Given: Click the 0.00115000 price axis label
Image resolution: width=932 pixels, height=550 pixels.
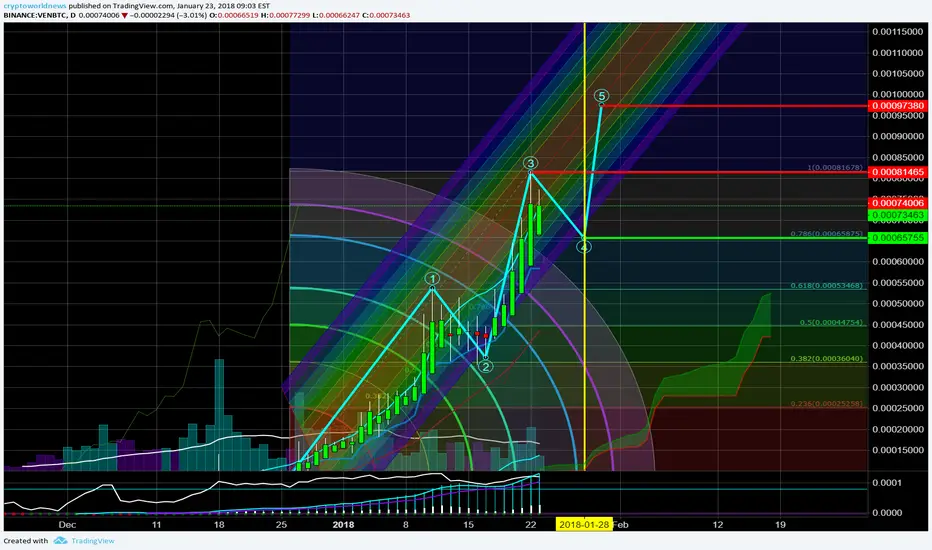Looking at the screenshot, I should (898, 32).
